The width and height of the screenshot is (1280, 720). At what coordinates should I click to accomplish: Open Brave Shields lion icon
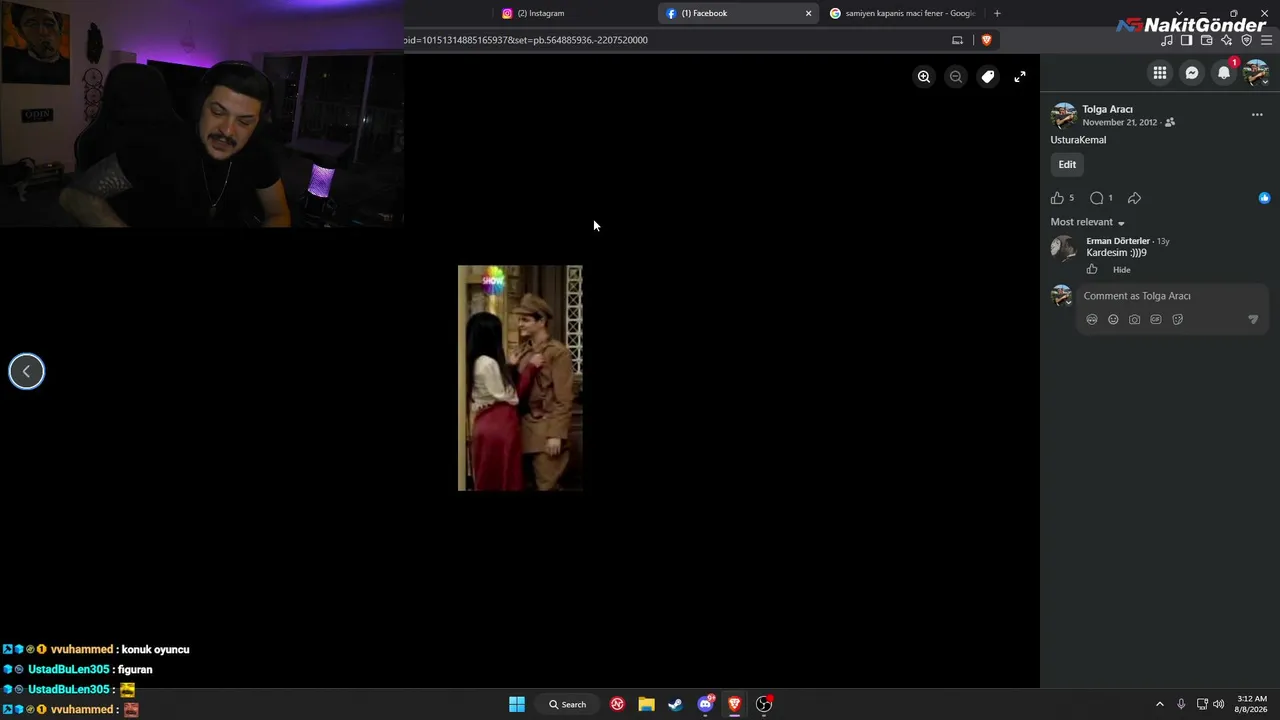[986, 40]
